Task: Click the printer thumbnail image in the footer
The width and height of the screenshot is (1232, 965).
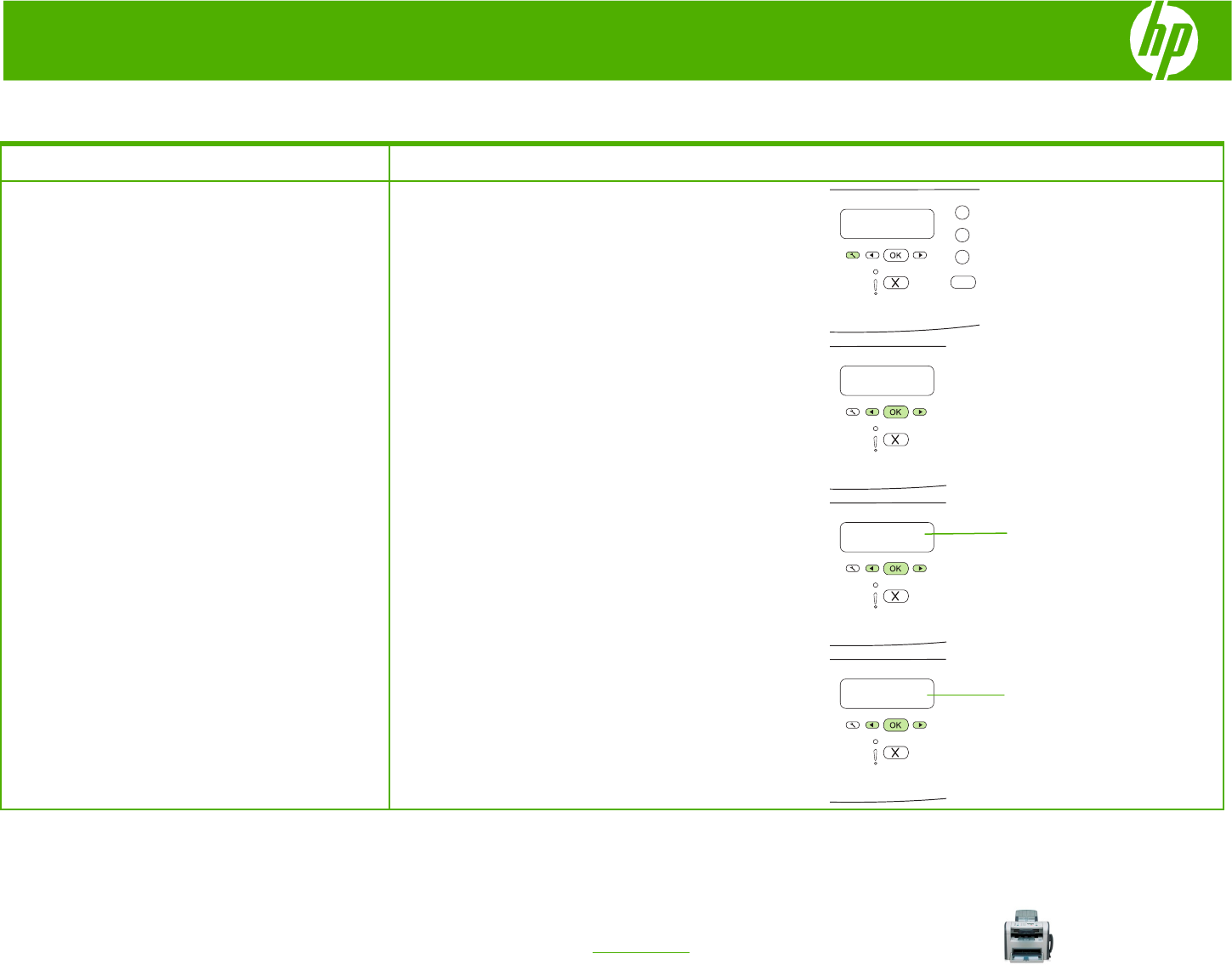Action: click(x=1028, y=936)
